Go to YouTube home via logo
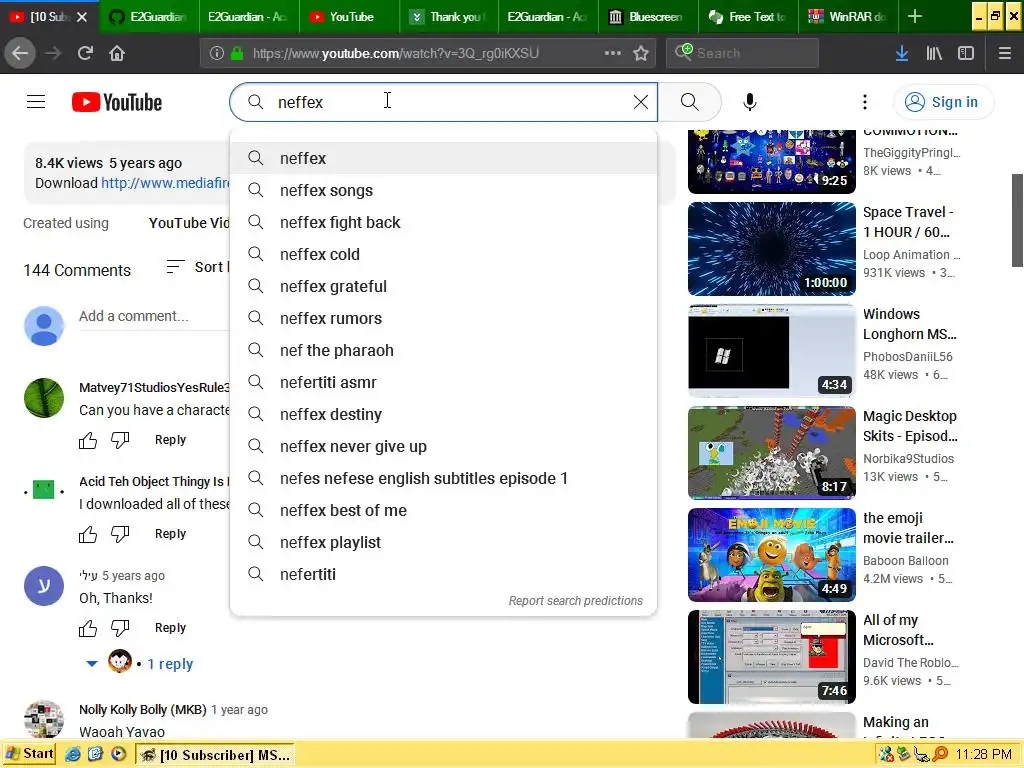 pos(117,102)
